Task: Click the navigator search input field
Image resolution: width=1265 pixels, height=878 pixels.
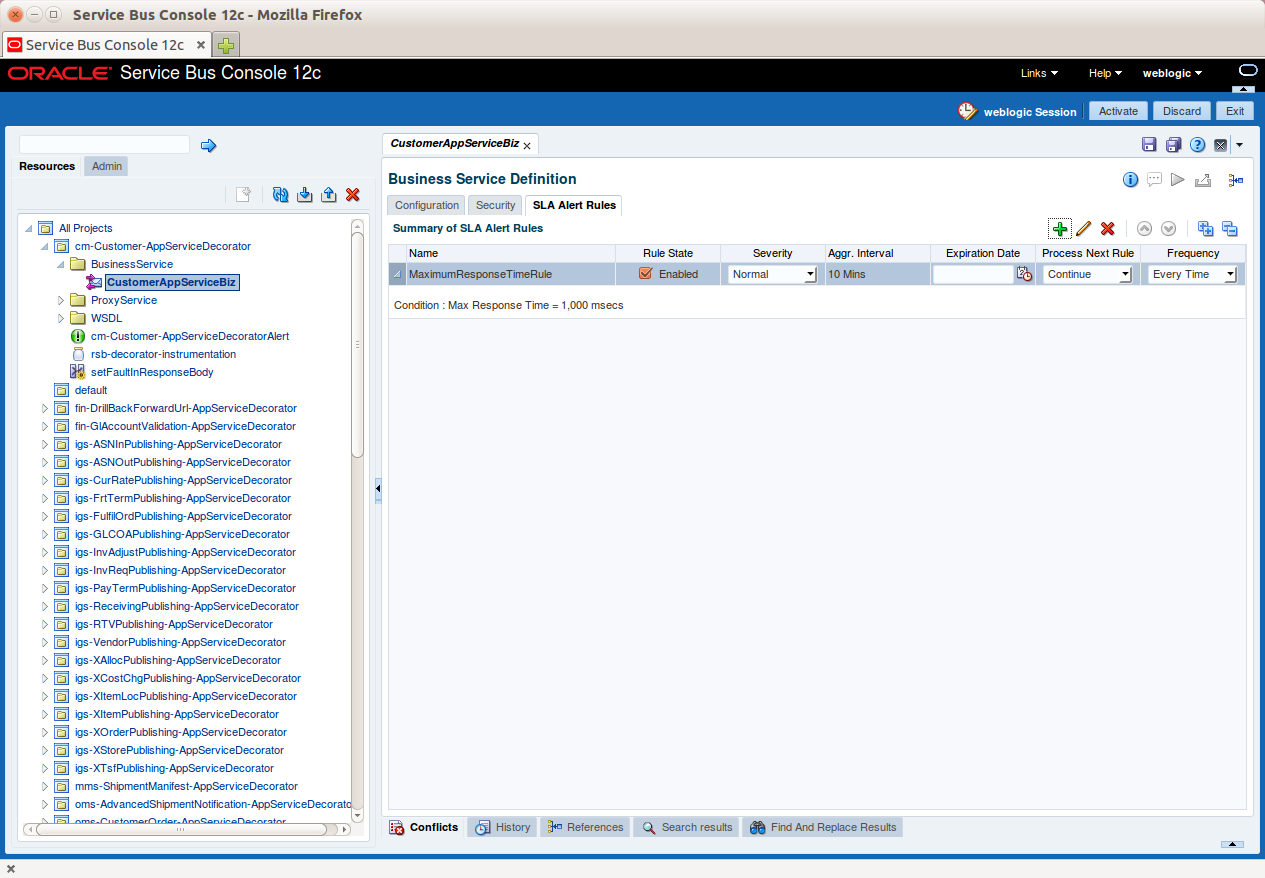Action: coord(104,145)
